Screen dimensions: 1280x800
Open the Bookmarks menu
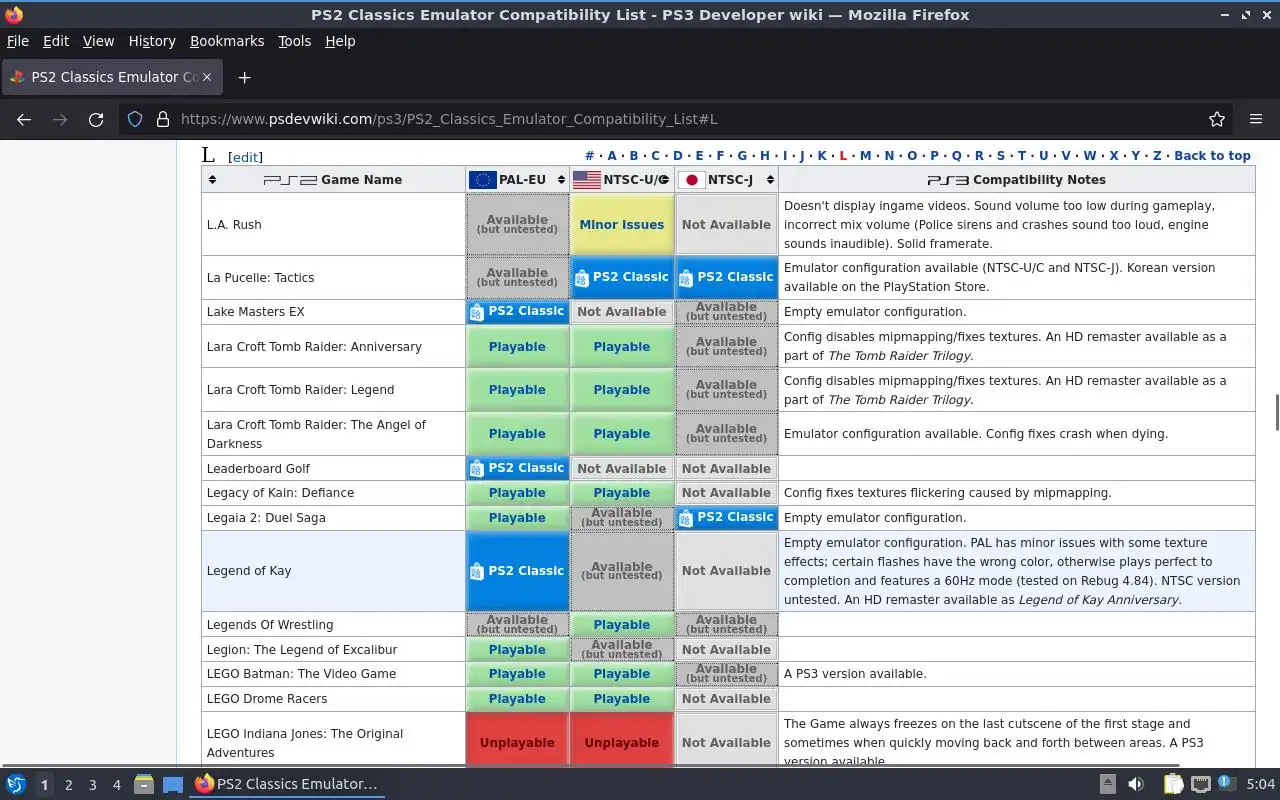pos(227,41)
